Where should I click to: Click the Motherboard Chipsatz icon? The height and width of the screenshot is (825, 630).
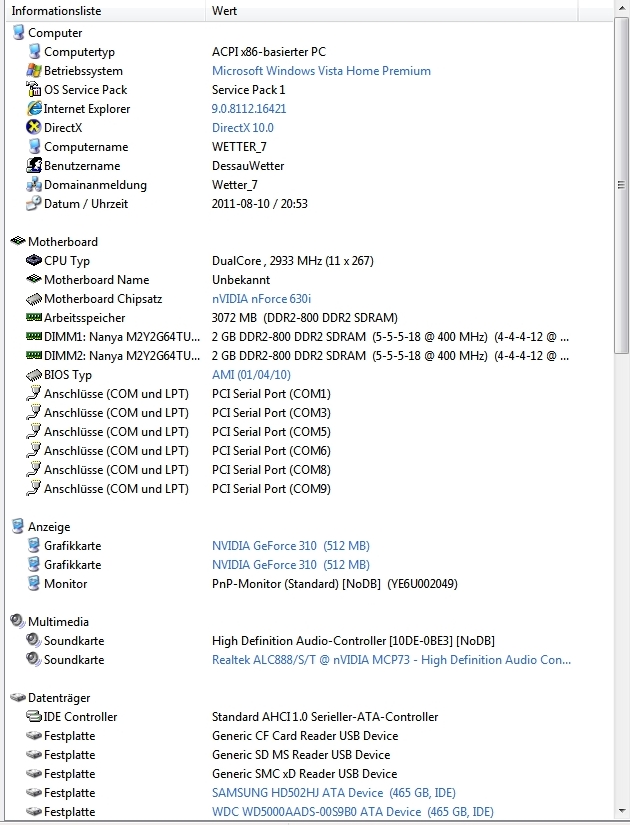(x=34, y=299)
